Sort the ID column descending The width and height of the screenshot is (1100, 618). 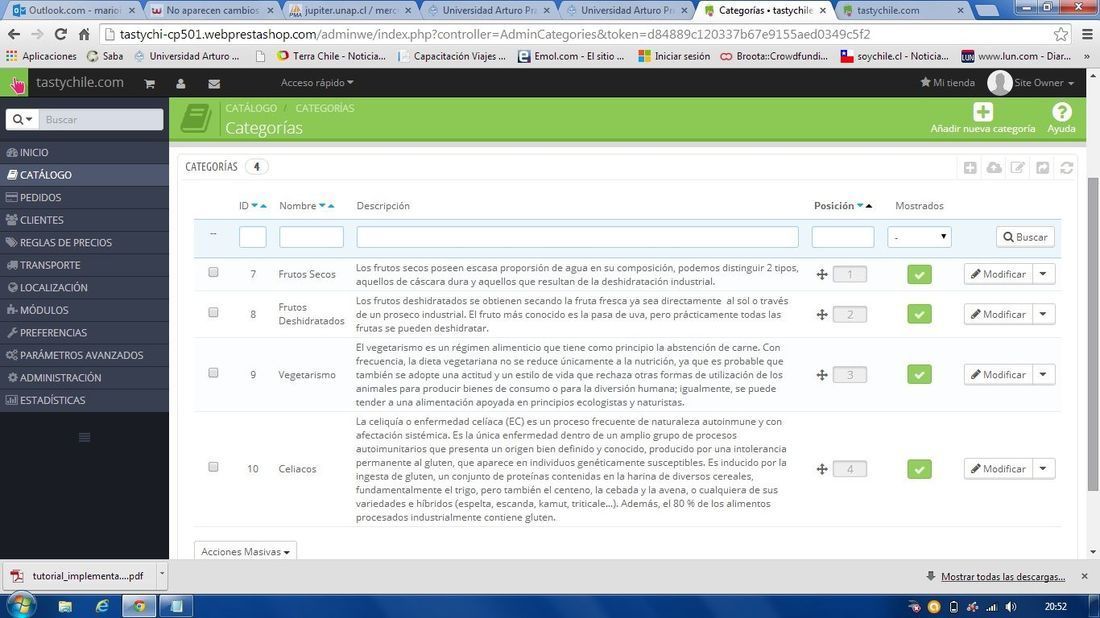pos(255,206)
